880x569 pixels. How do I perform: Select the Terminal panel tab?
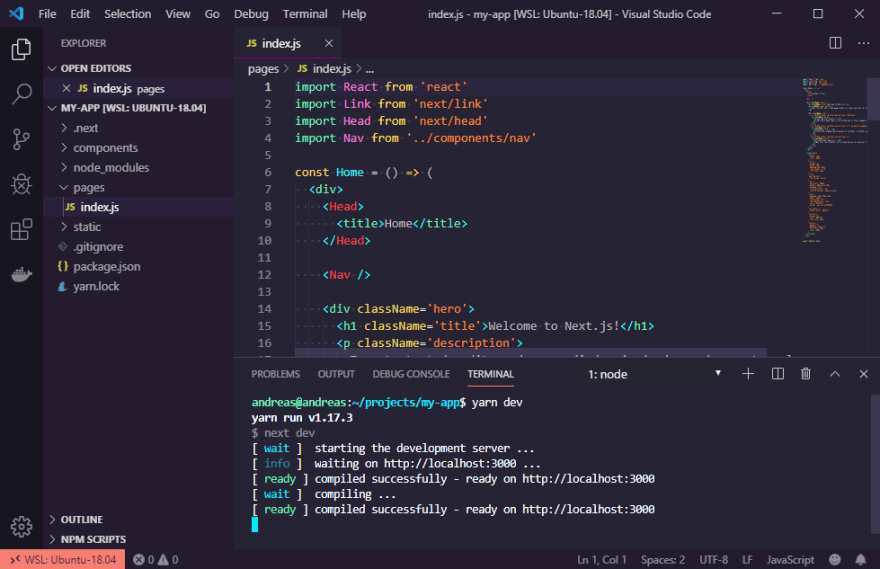[491, 374]
